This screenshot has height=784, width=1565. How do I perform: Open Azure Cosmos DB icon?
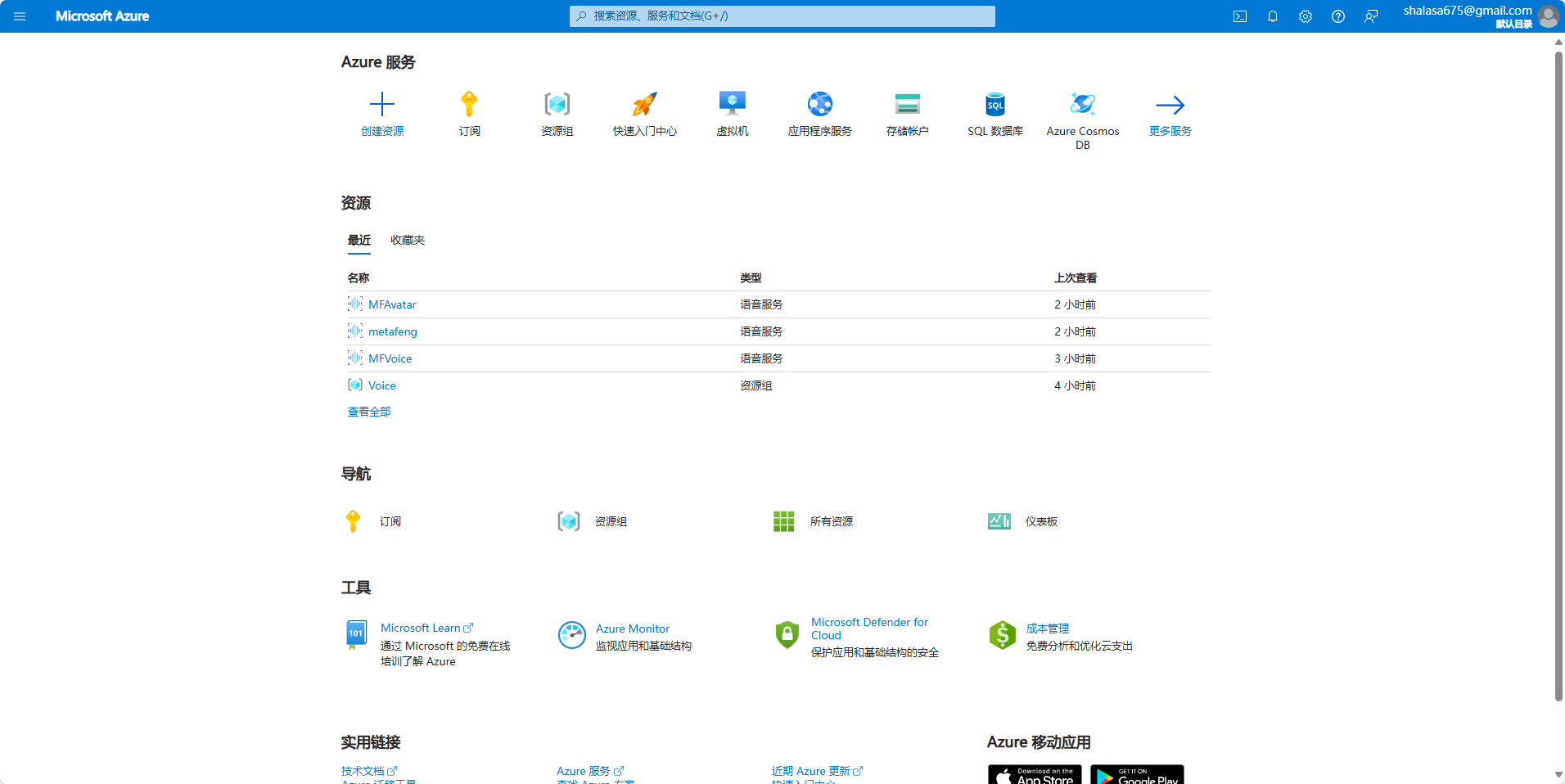[1083, 104]
